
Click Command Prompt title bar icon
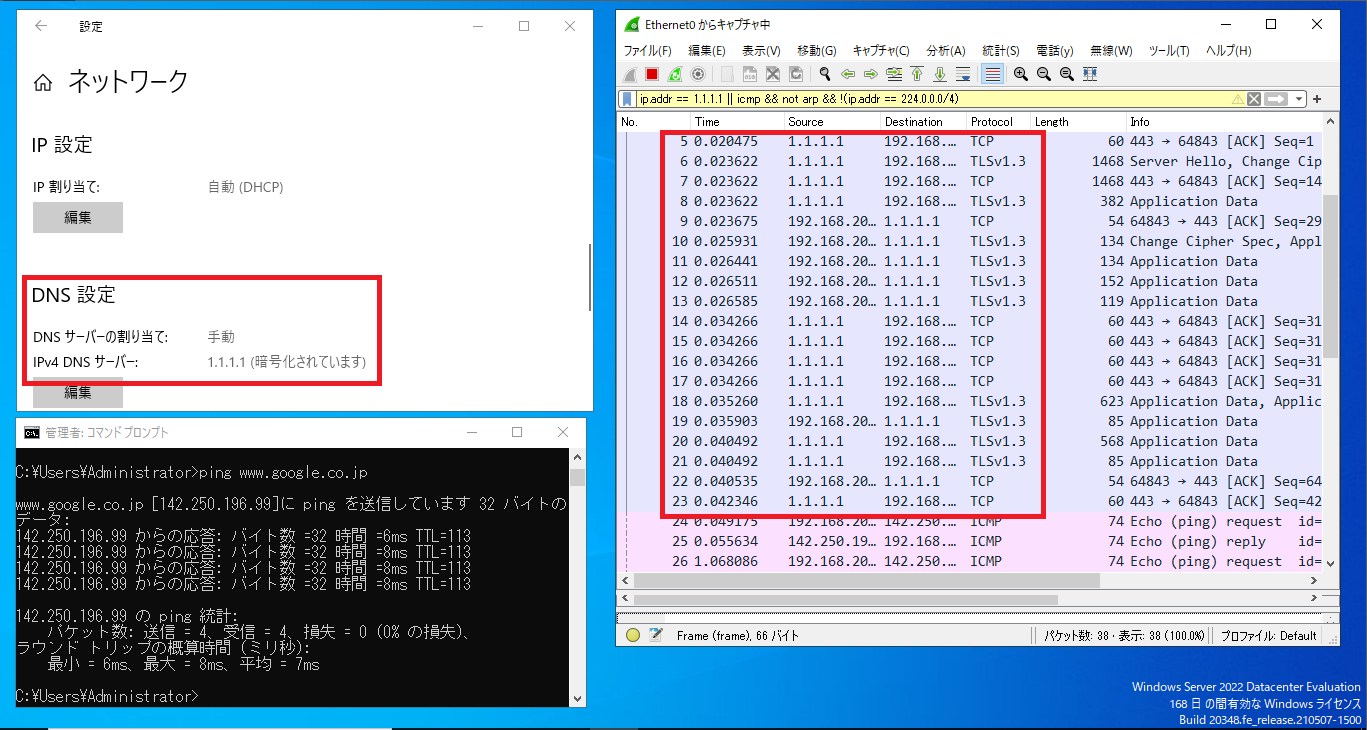point(32,433)
